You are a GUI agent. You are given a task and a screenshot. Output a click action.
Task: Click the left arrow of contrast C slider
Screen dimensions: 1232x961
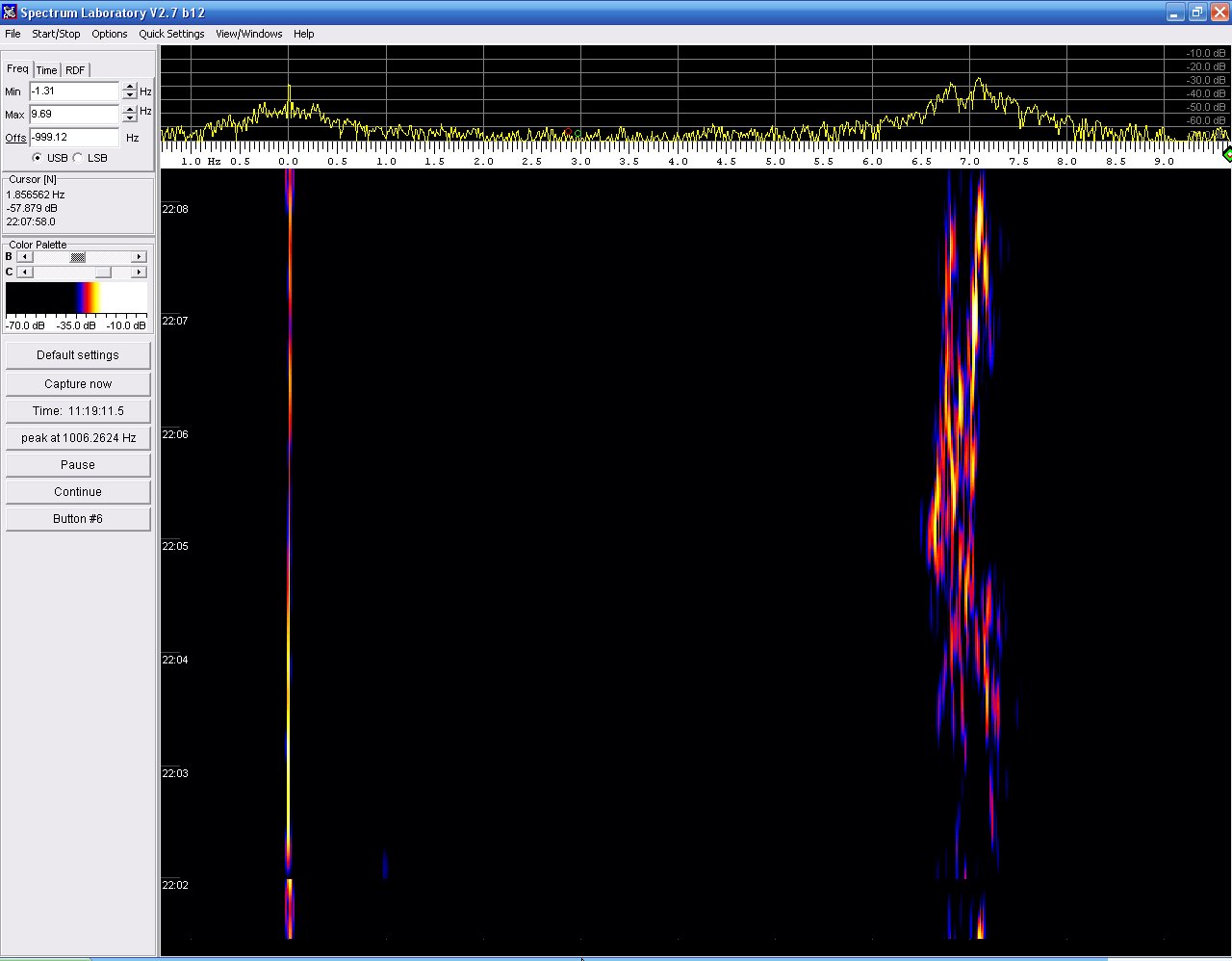point(24,273)
